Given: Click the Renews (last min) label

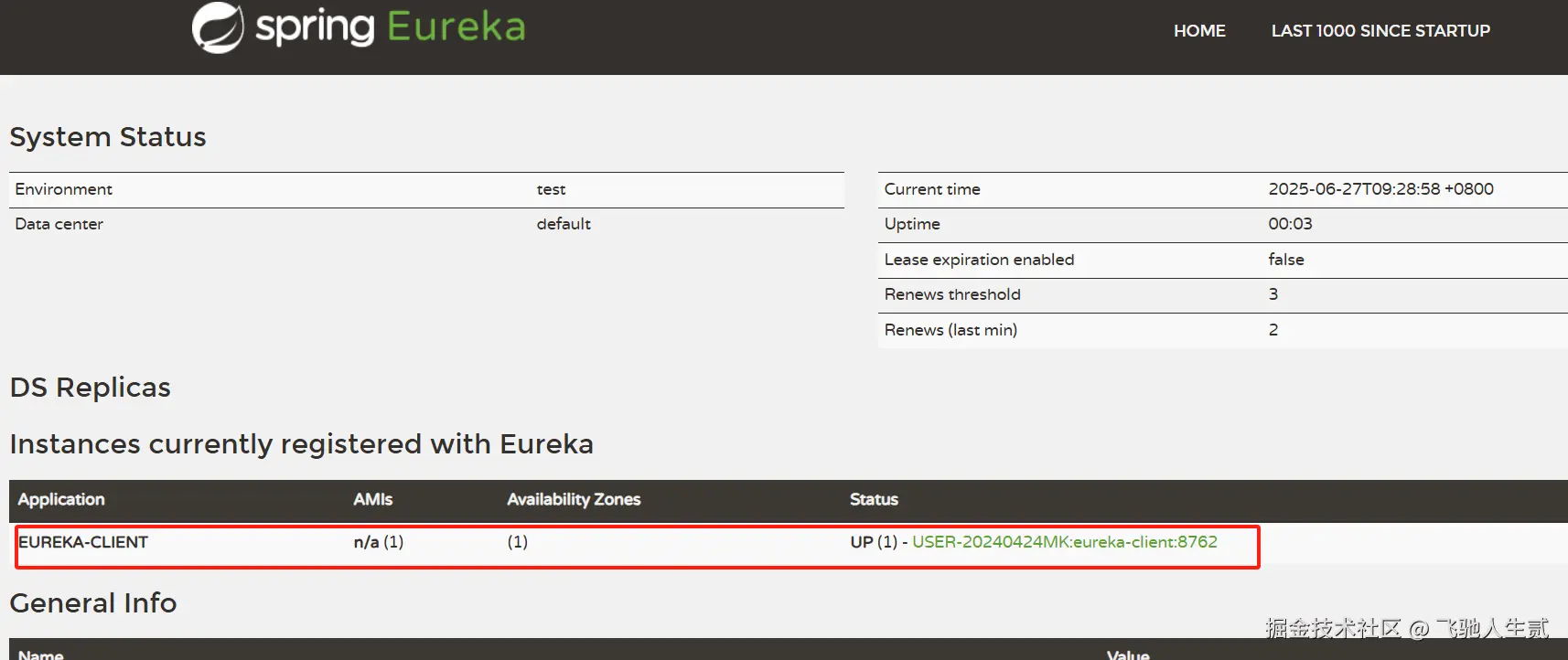Looking at the screenshot, I should tap(950, 330).
